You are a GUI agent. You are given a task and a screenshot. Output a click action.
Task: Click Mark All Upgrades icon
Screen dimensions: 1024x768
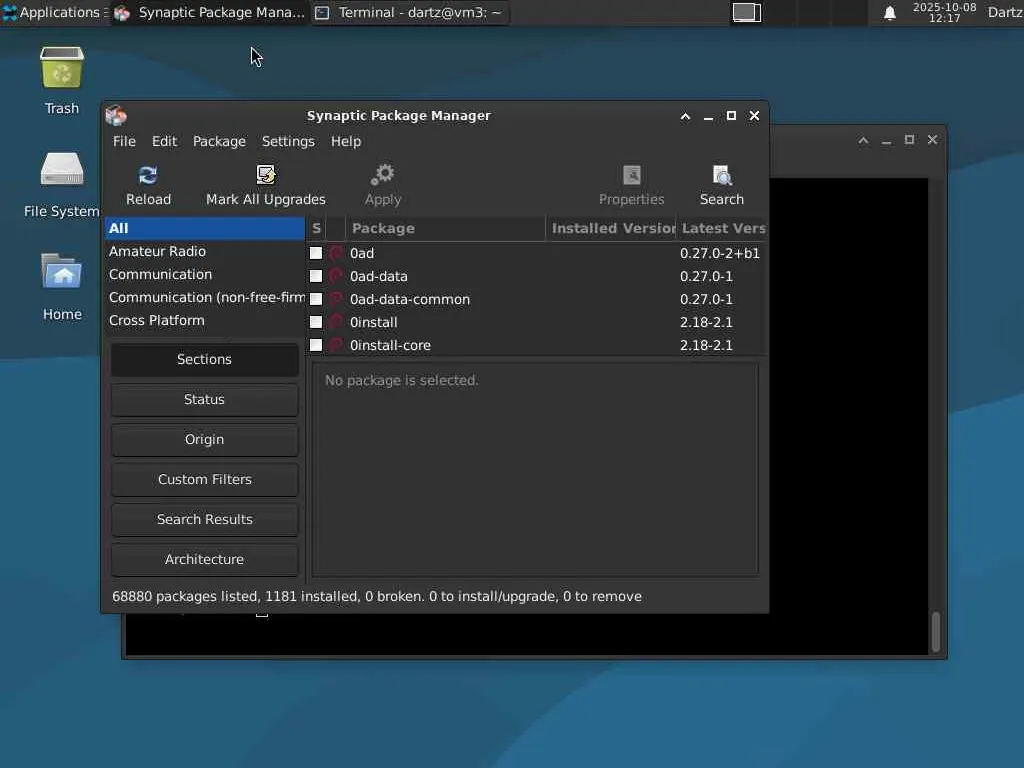(265, 175)
